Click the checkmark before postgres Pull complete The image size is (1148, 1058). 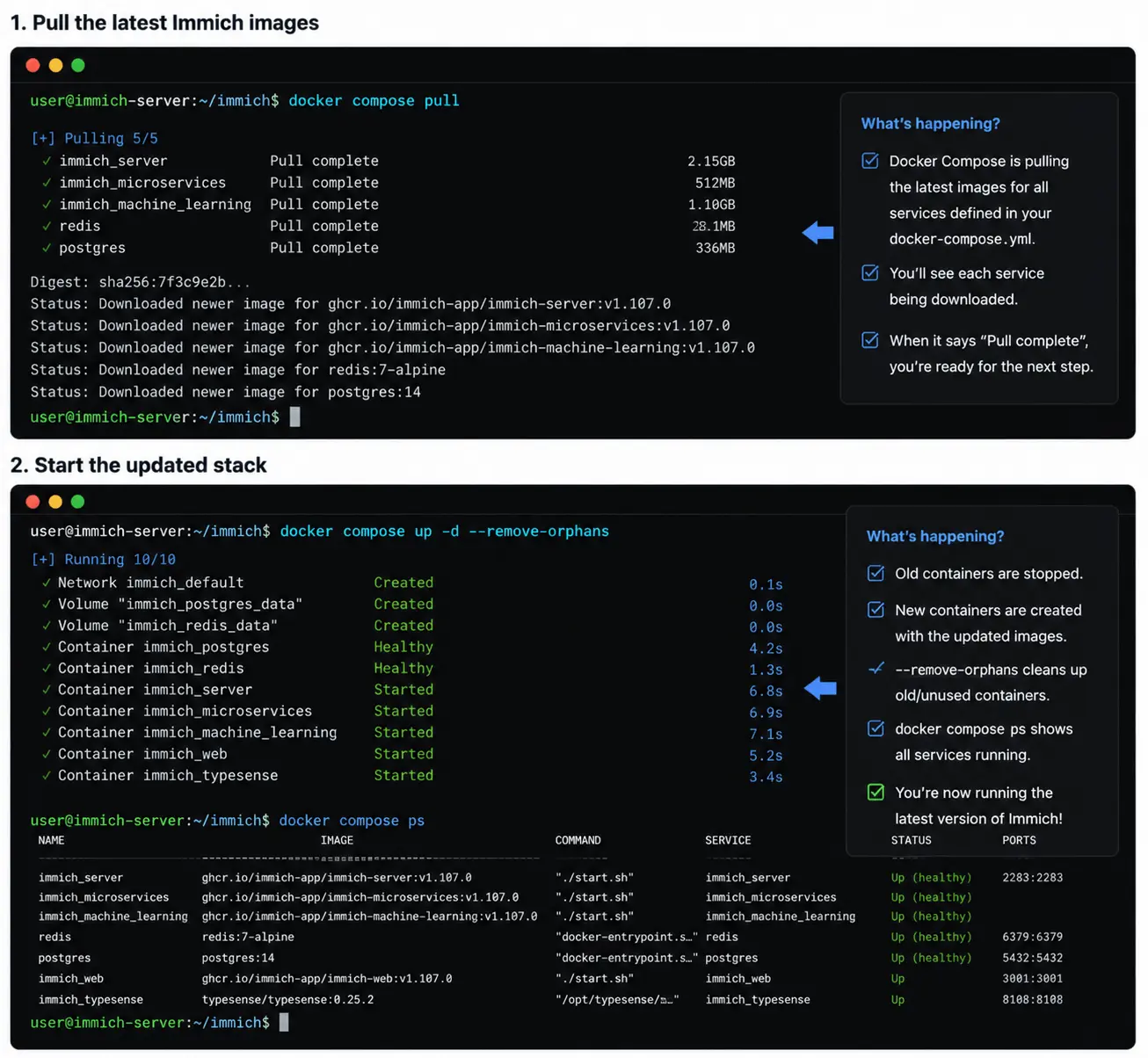click(x=47, y=248)
